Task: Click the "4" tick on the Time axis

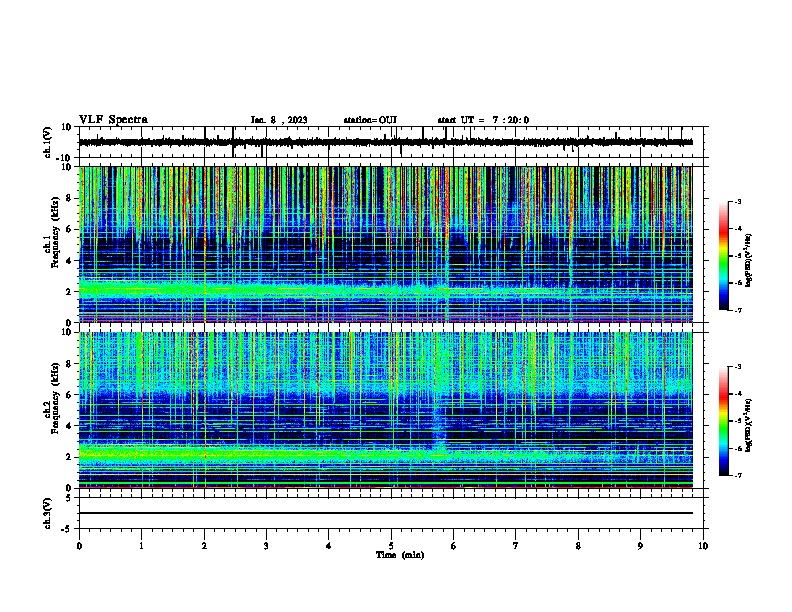Action: (x=329, y=546)
